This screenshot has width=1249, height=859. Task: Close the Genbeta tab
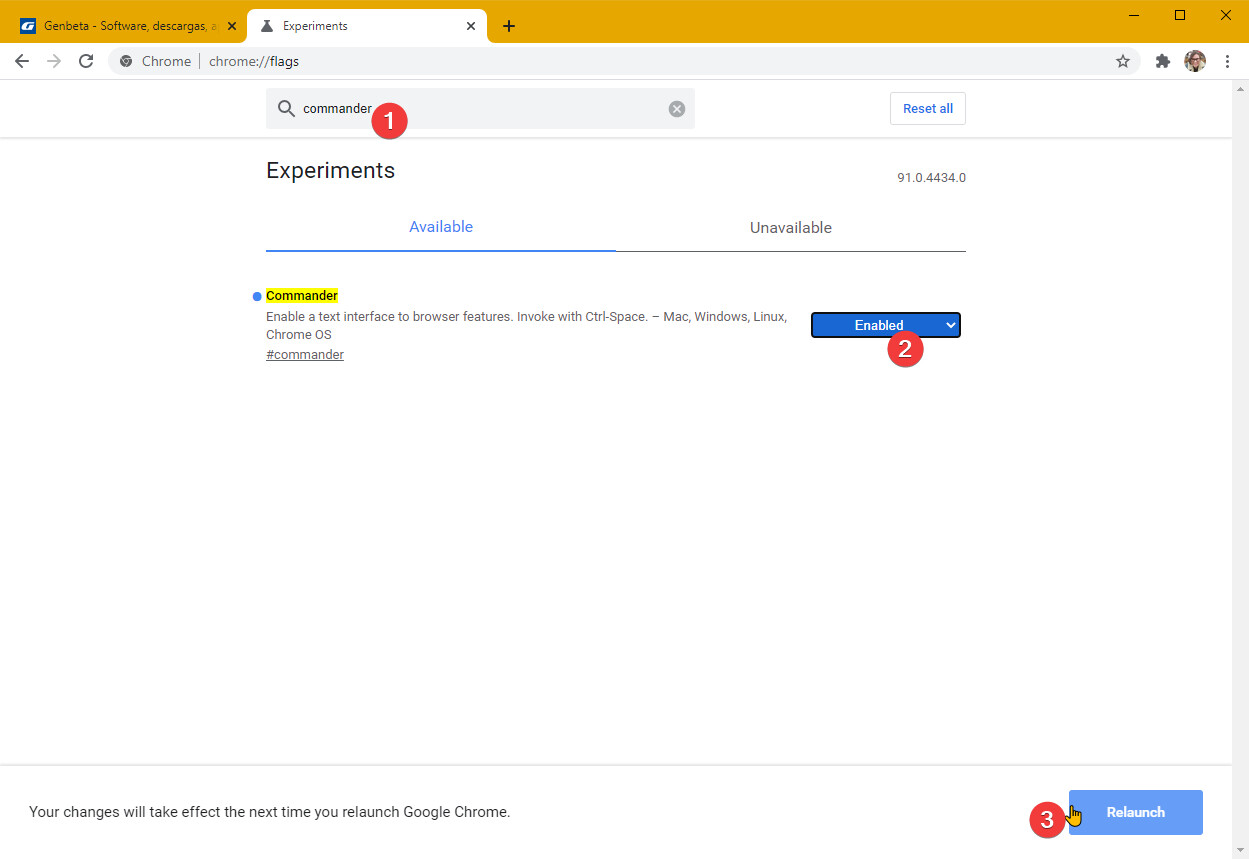click(x=232, y=26)
